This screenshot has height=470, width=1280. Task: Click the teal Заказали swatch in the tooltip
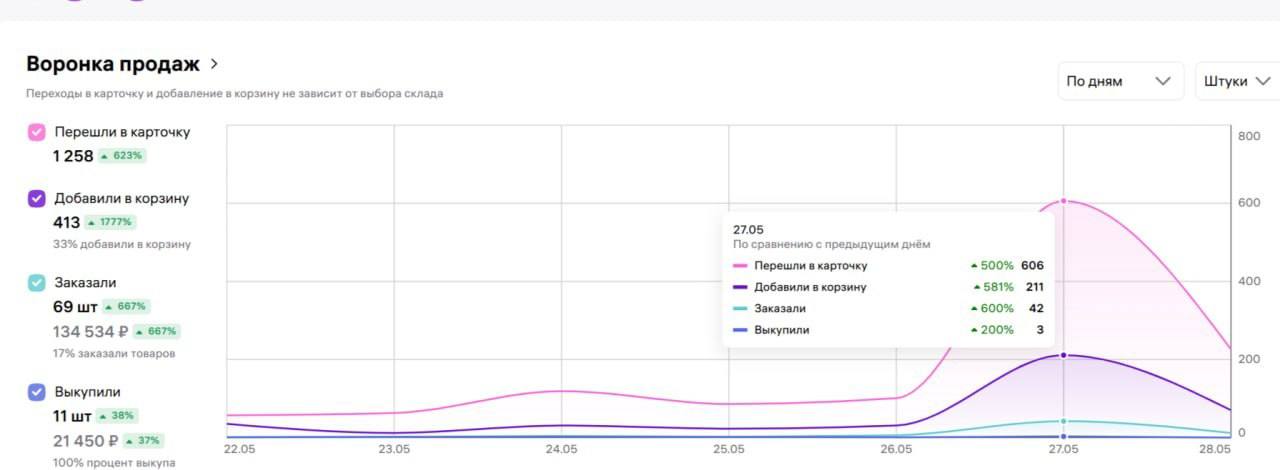tap(740, 308)
